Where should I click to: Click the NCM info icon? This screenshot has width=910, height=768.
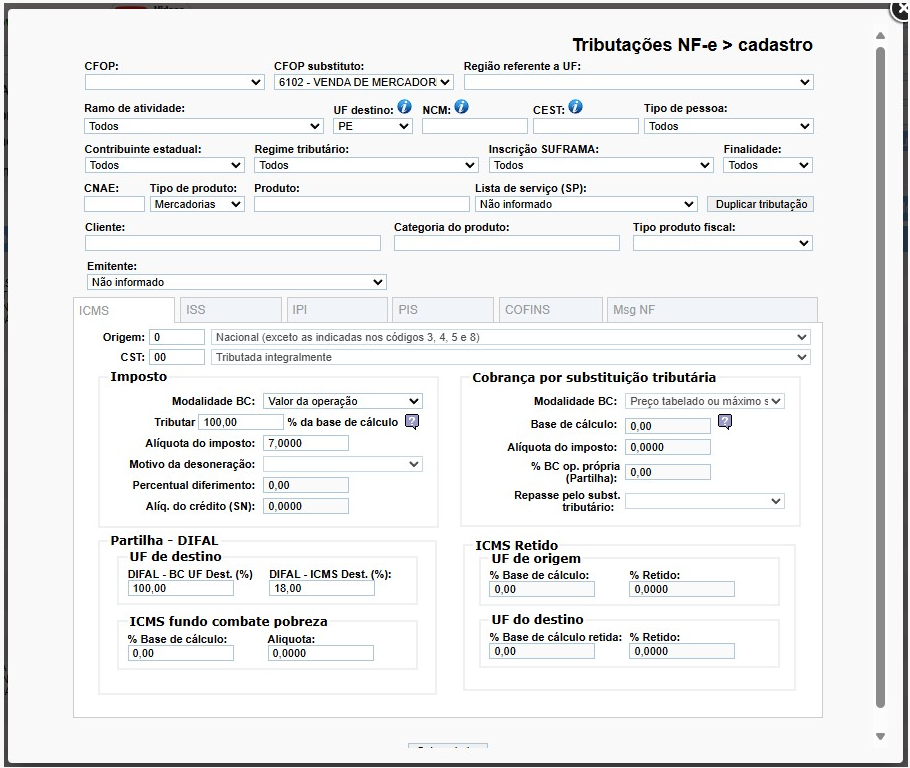(461, 107)
